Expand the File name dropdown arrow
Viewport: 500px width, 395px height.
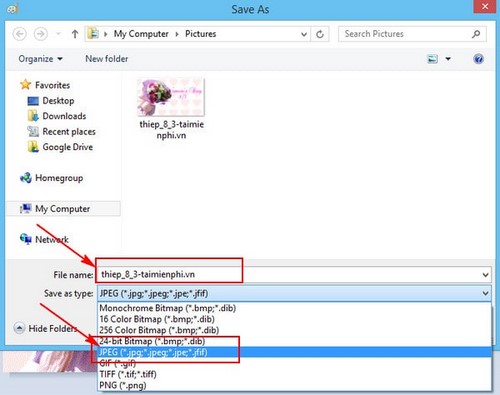tap(486, 275)
